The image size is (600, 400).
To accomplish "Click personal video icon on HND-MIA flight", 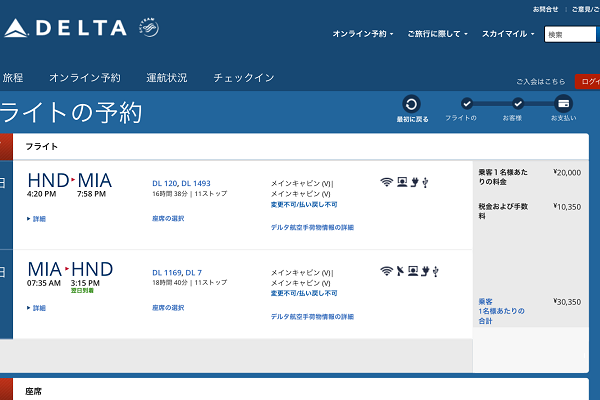I will tap(402, 182).
